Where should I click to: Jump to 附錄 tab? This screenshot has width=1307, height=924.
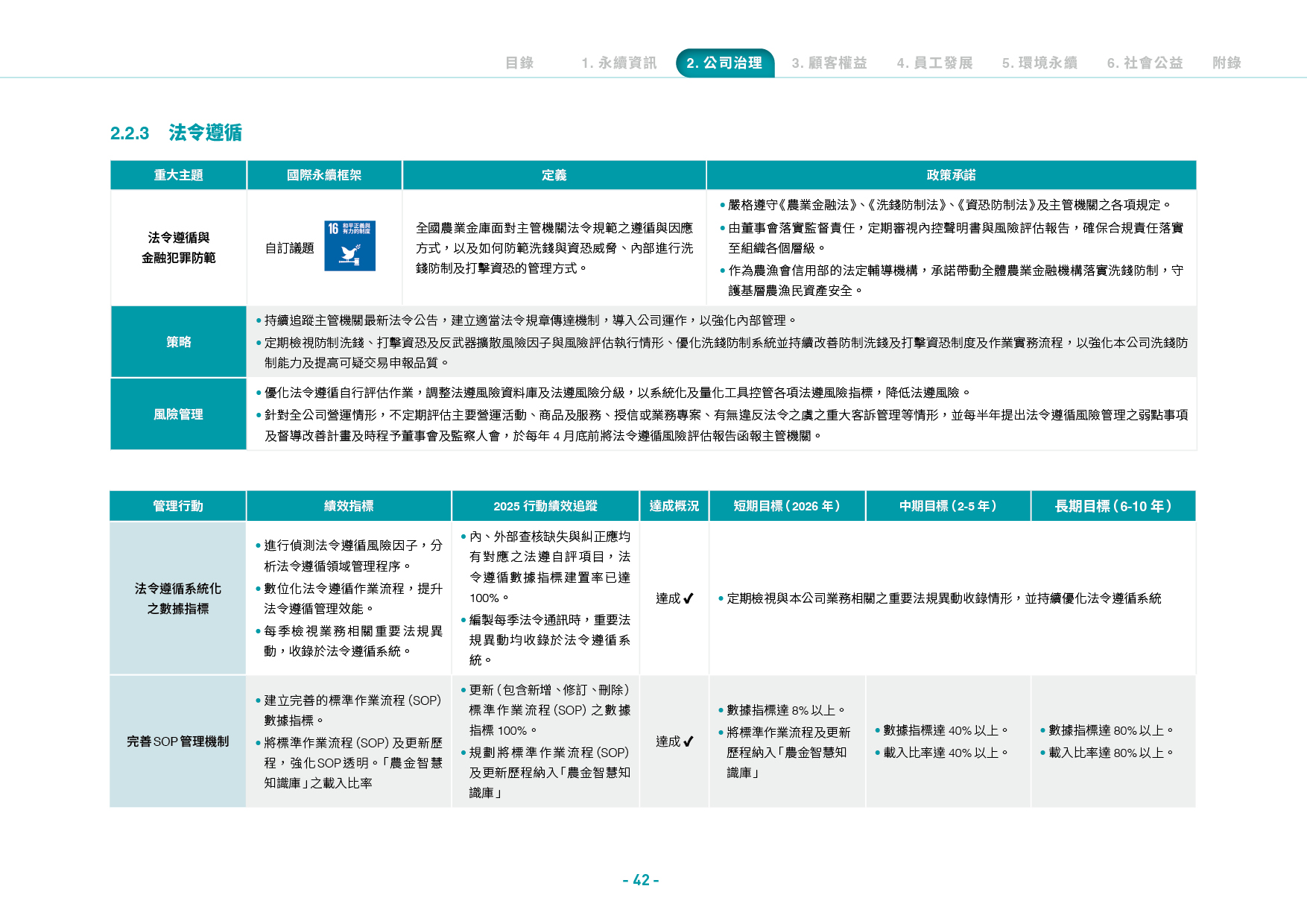point(1227,63)
